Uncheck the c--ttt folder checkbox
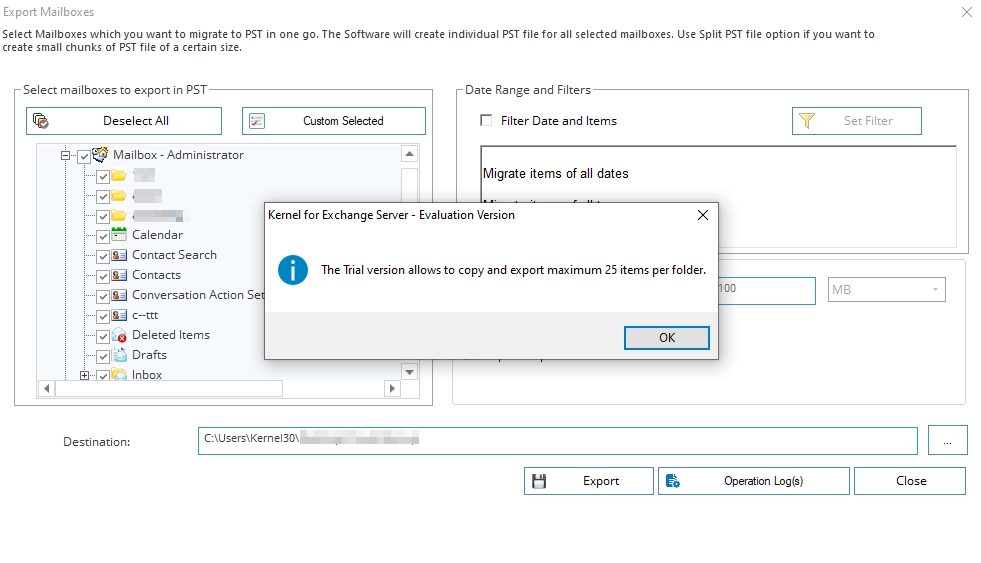Screen dimensions: 981x563 pos(103,317)
